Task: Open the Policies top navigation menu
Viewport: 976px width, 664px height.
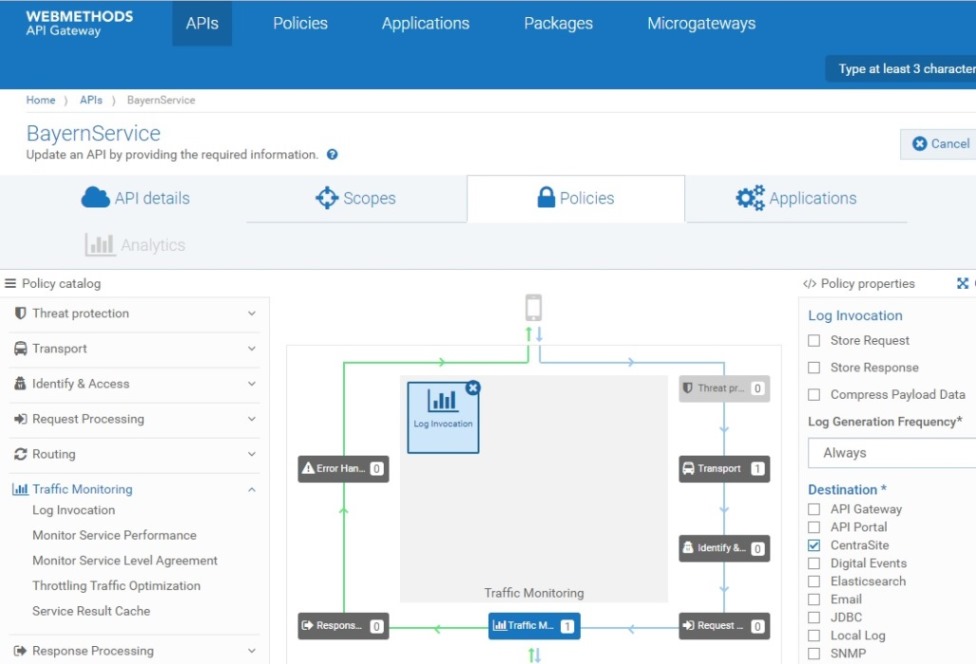Action: [300, 24]
